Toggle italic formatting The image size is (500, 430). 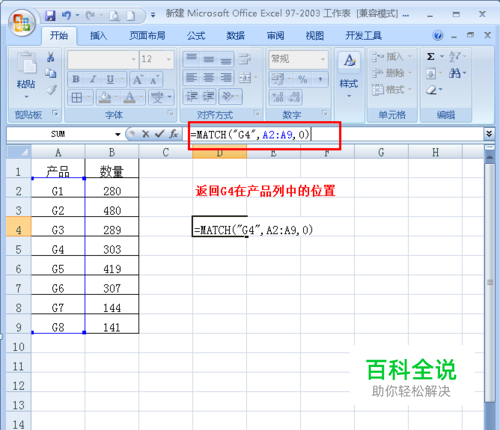pos(93,79)
